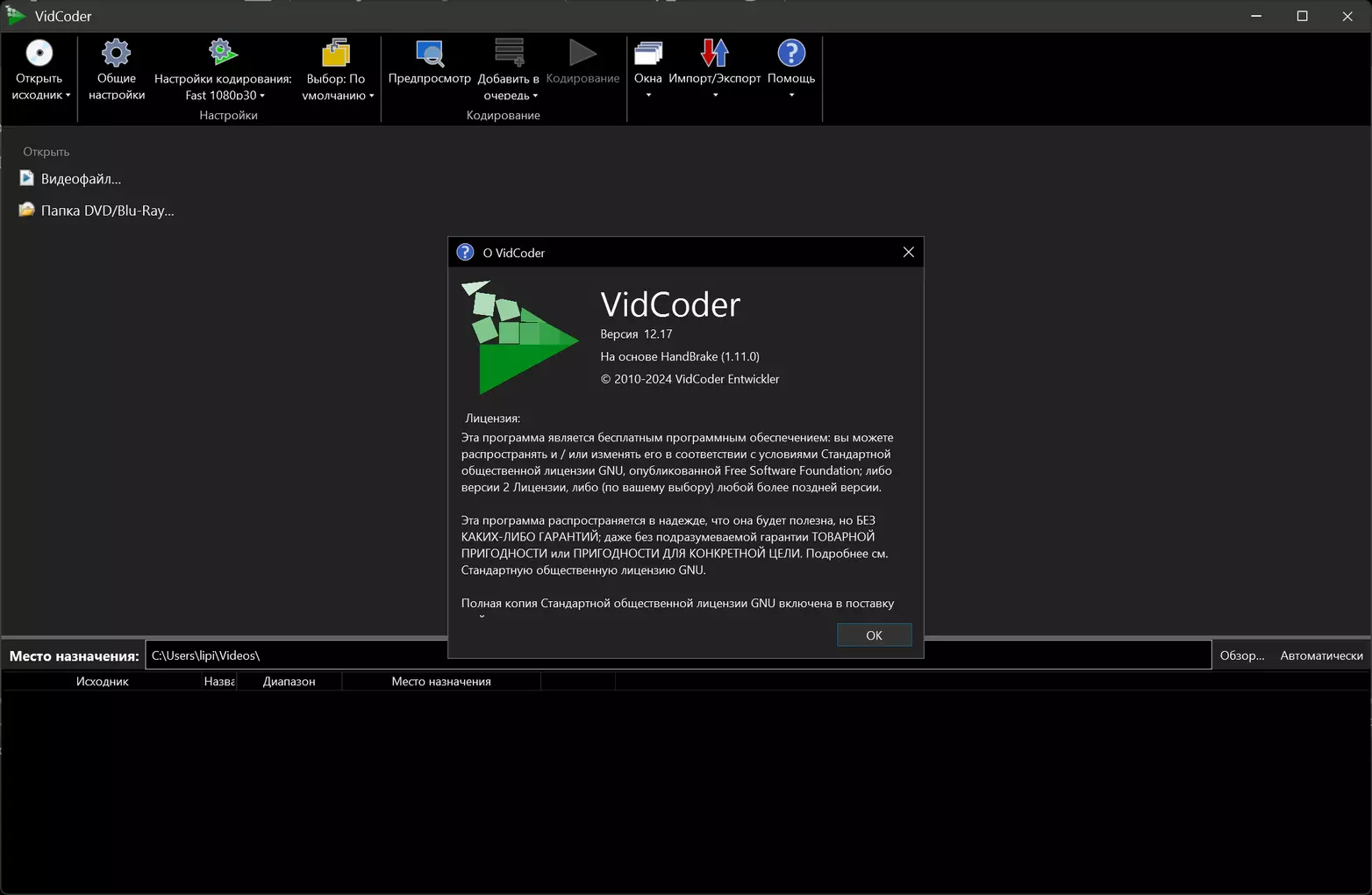
Task: Click the Импорт/Экспорт arrows icon
Action: click(x=715, y=53)
